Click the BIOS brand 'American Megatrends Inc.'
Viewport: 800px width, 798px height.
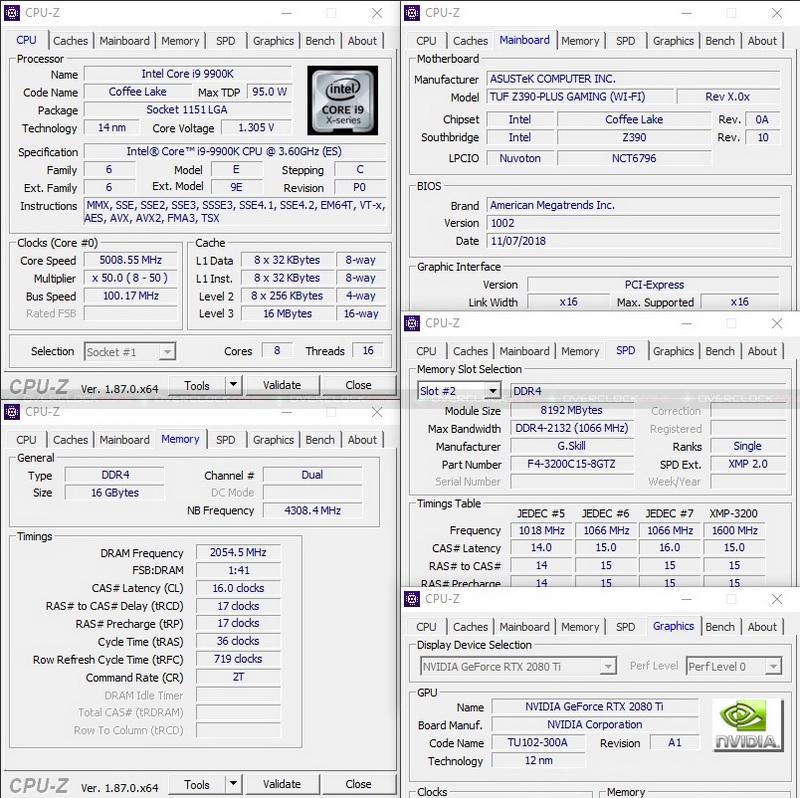[633, 205]
